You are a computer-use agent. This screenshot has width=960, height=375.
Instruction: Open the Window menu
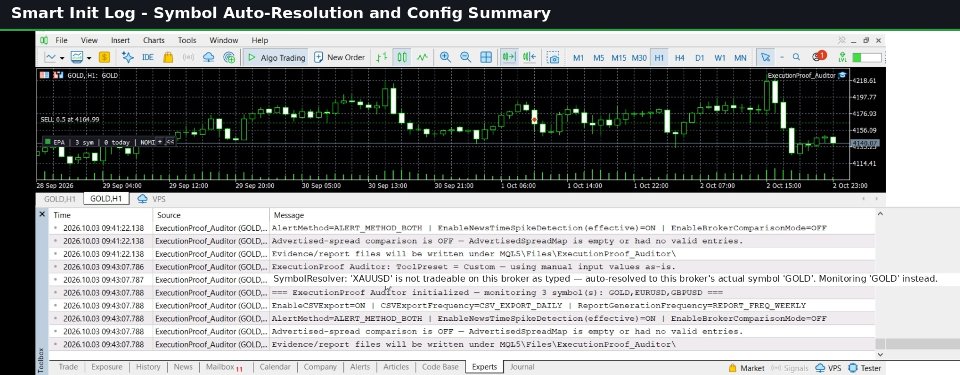pyautogui.click(x=223, y=40)
